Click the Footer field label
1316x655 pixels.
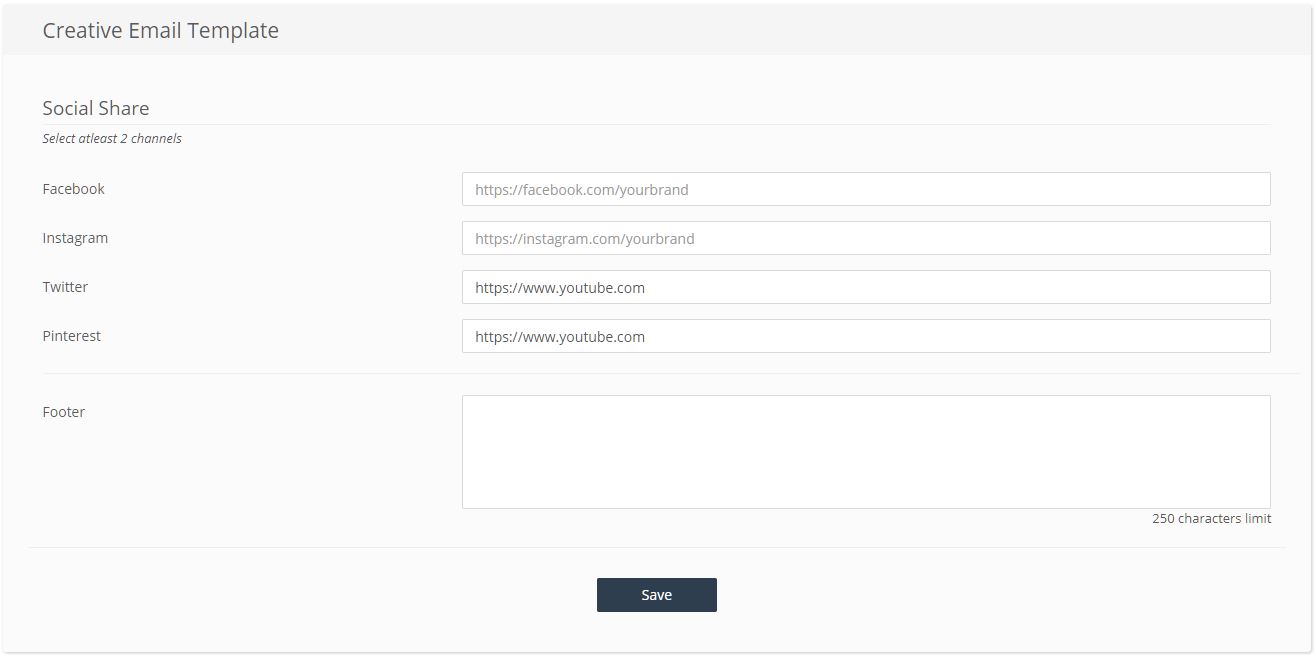[63, 412]
